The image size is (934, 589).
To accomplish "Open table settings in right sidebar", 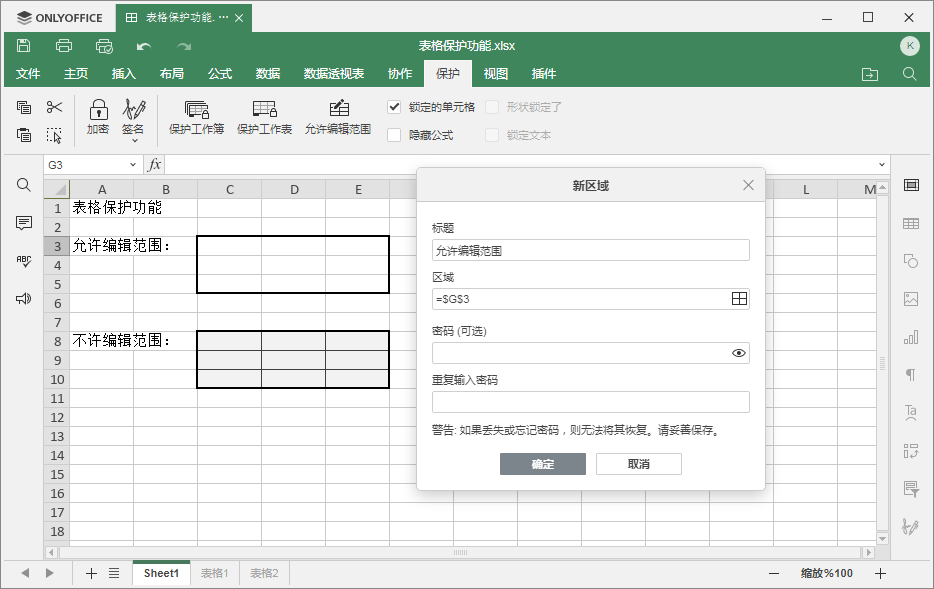I will (x=911, y=223).
